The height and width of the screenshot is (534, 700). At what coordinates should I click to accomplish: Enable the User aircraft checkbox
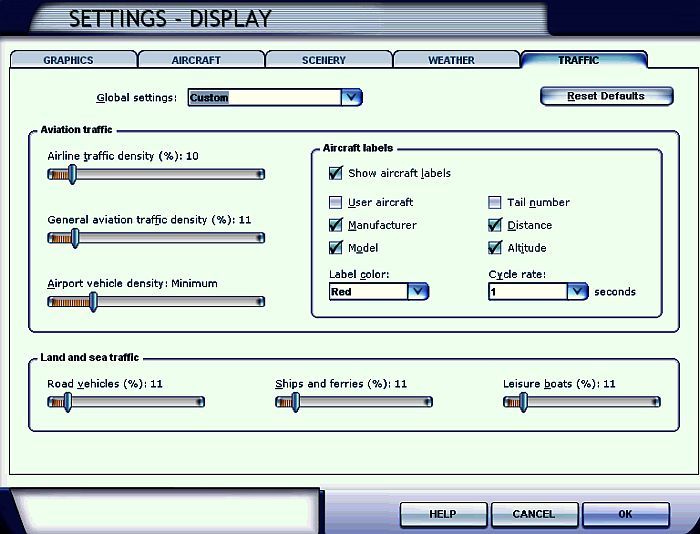[336, 202]
